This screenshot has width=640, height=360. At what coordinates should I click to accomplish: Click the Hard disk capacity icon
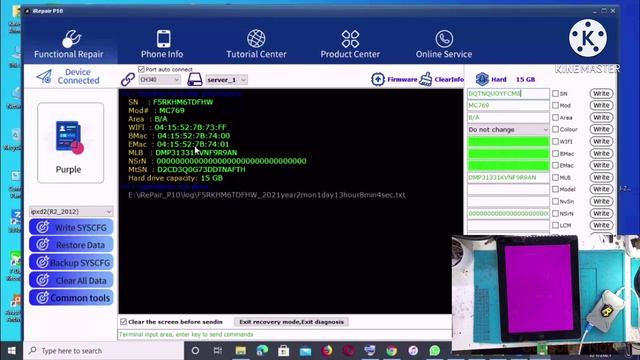tap(482, 79)
